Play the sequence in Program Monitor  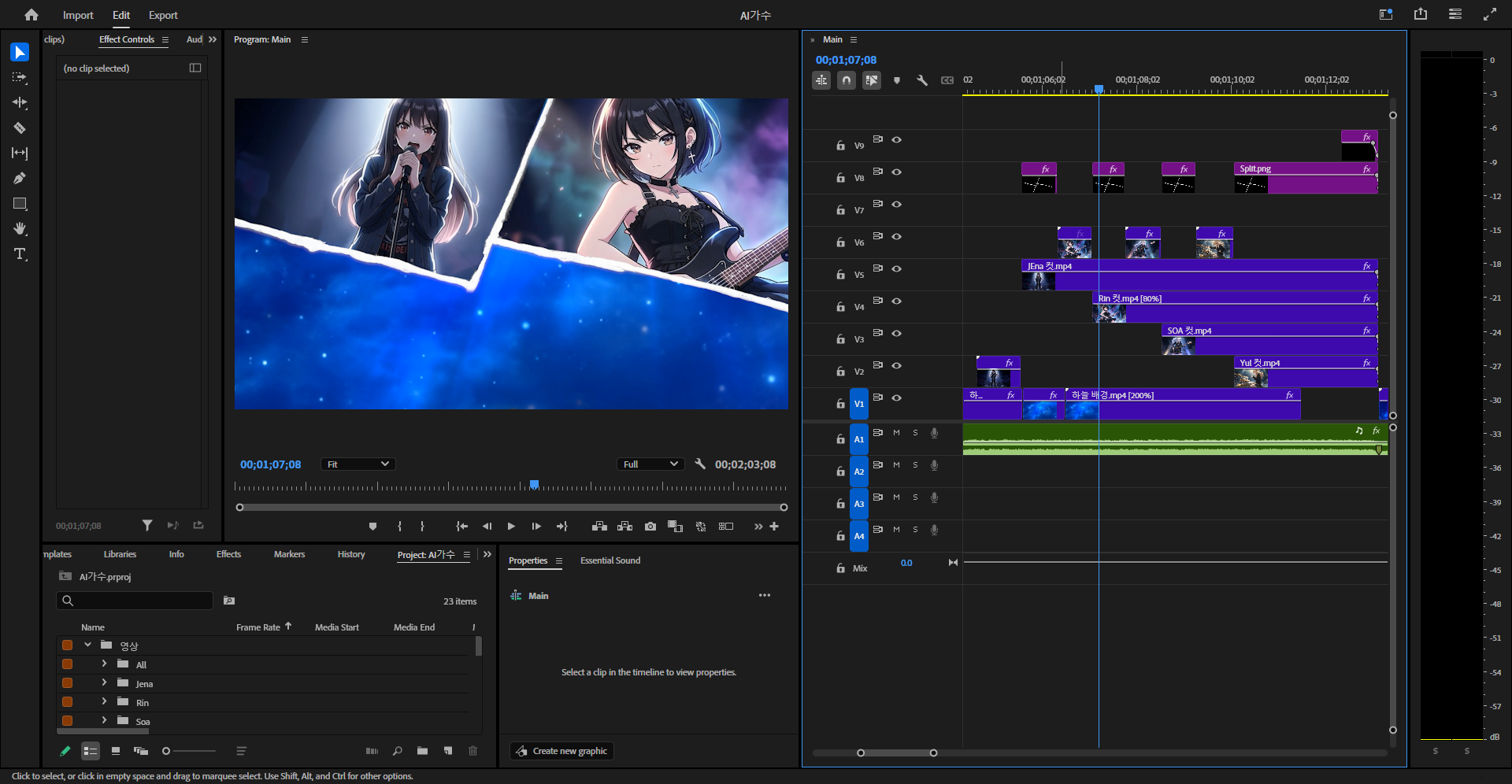click(x=511, y=527)
